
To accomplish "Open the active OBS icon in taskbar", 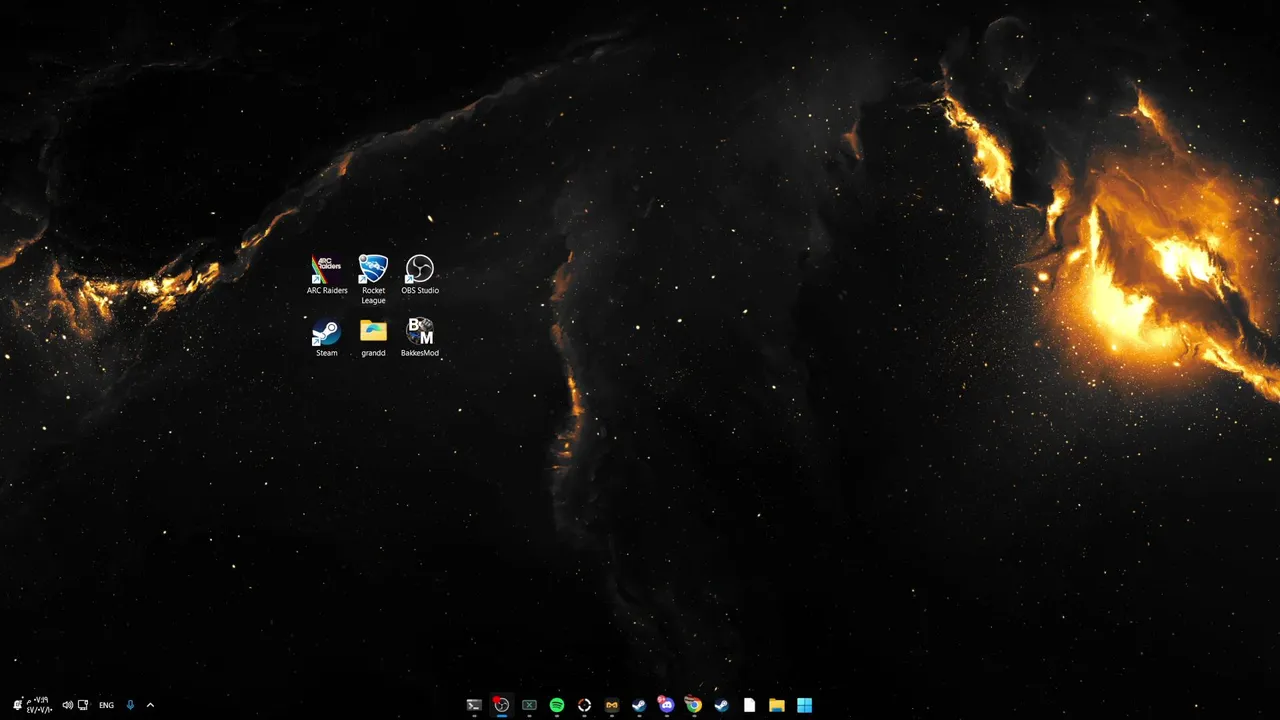I will coord(502,705).
